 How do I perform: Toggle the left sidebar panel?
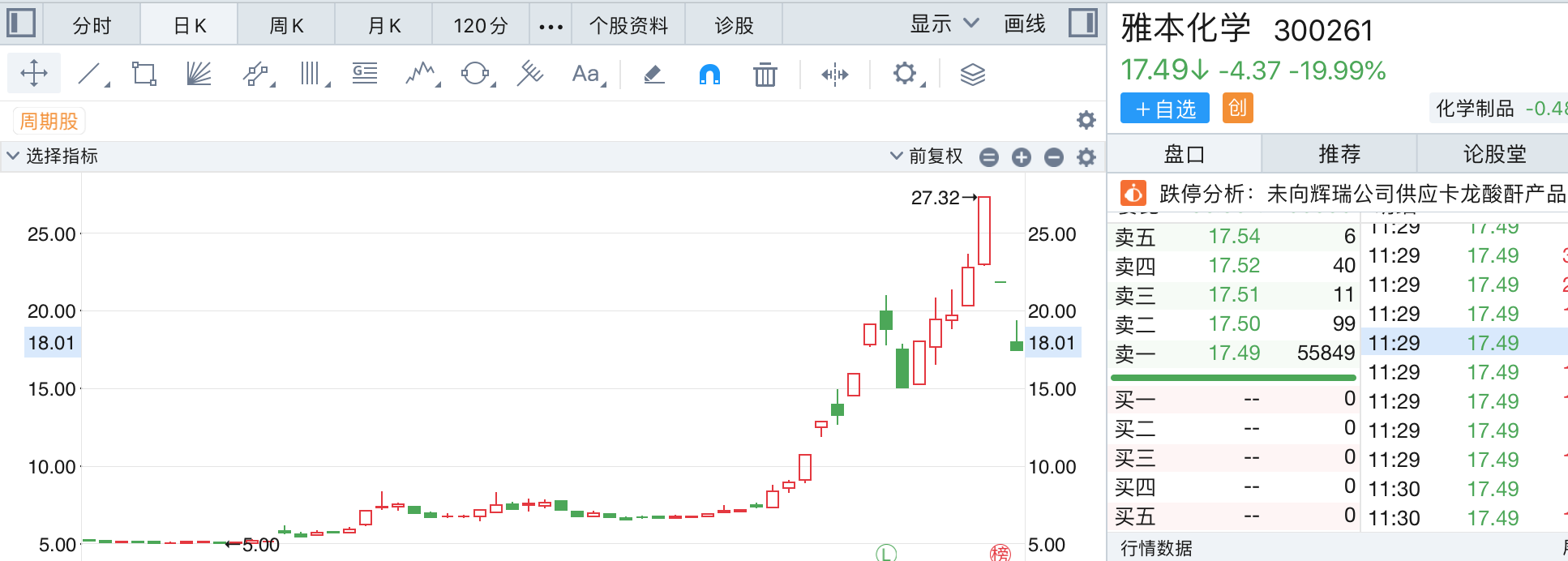[21, 23]
